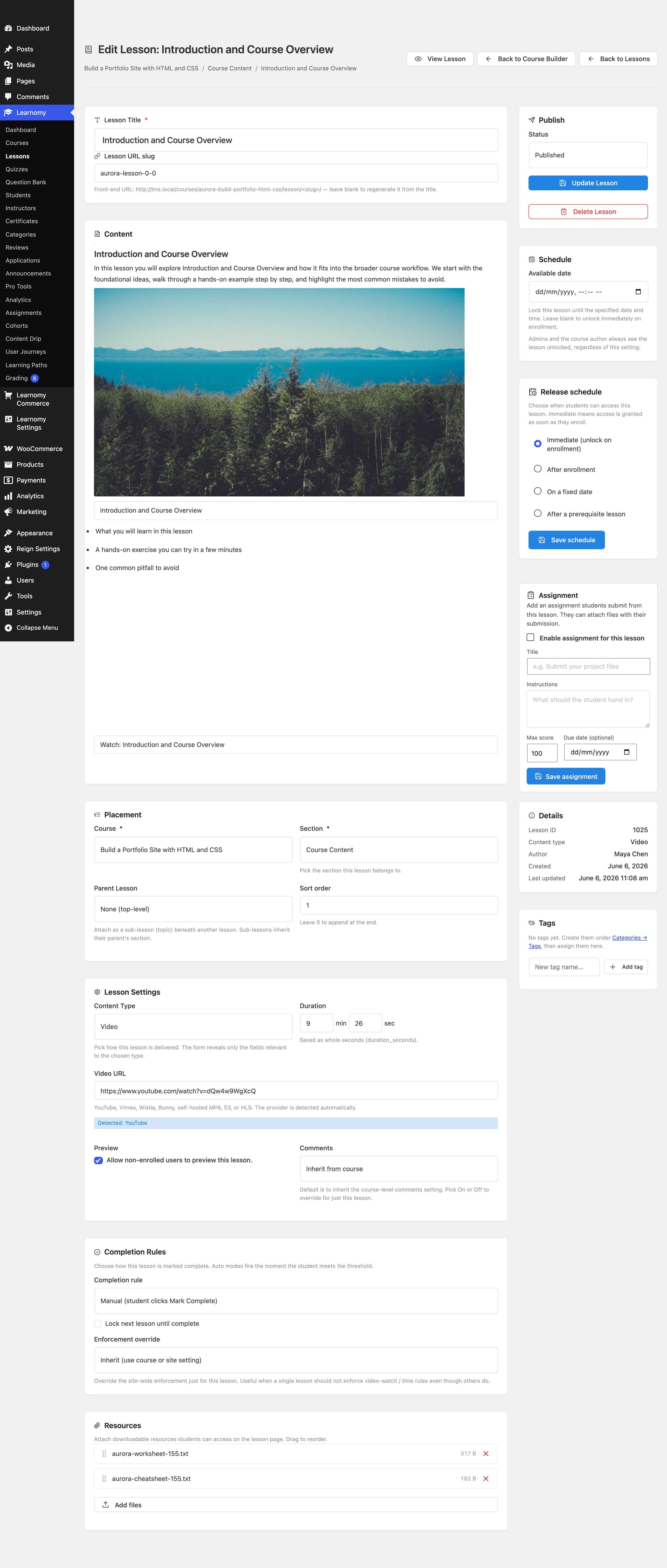Viewport: 667px width, 1568px height.
Task: Open the Products box icon
Action: [x=9, y=464]
